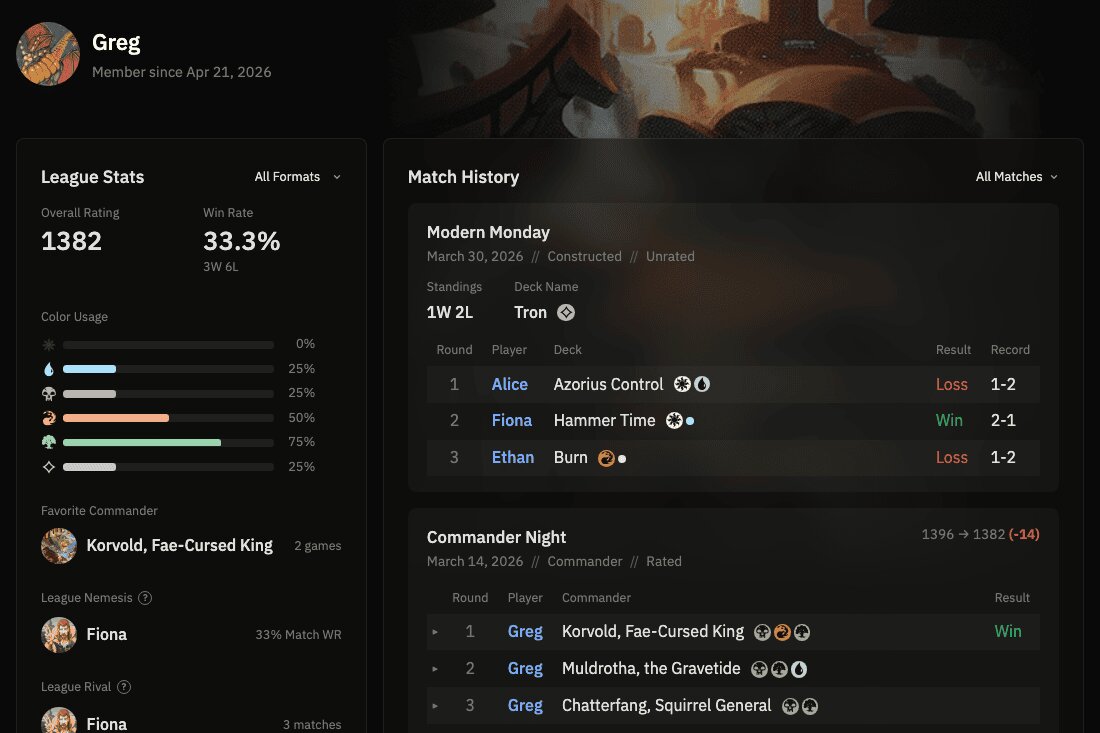Open Alice's player profile link
This screenshot has width=1100, height=733.
click(509, 384)
